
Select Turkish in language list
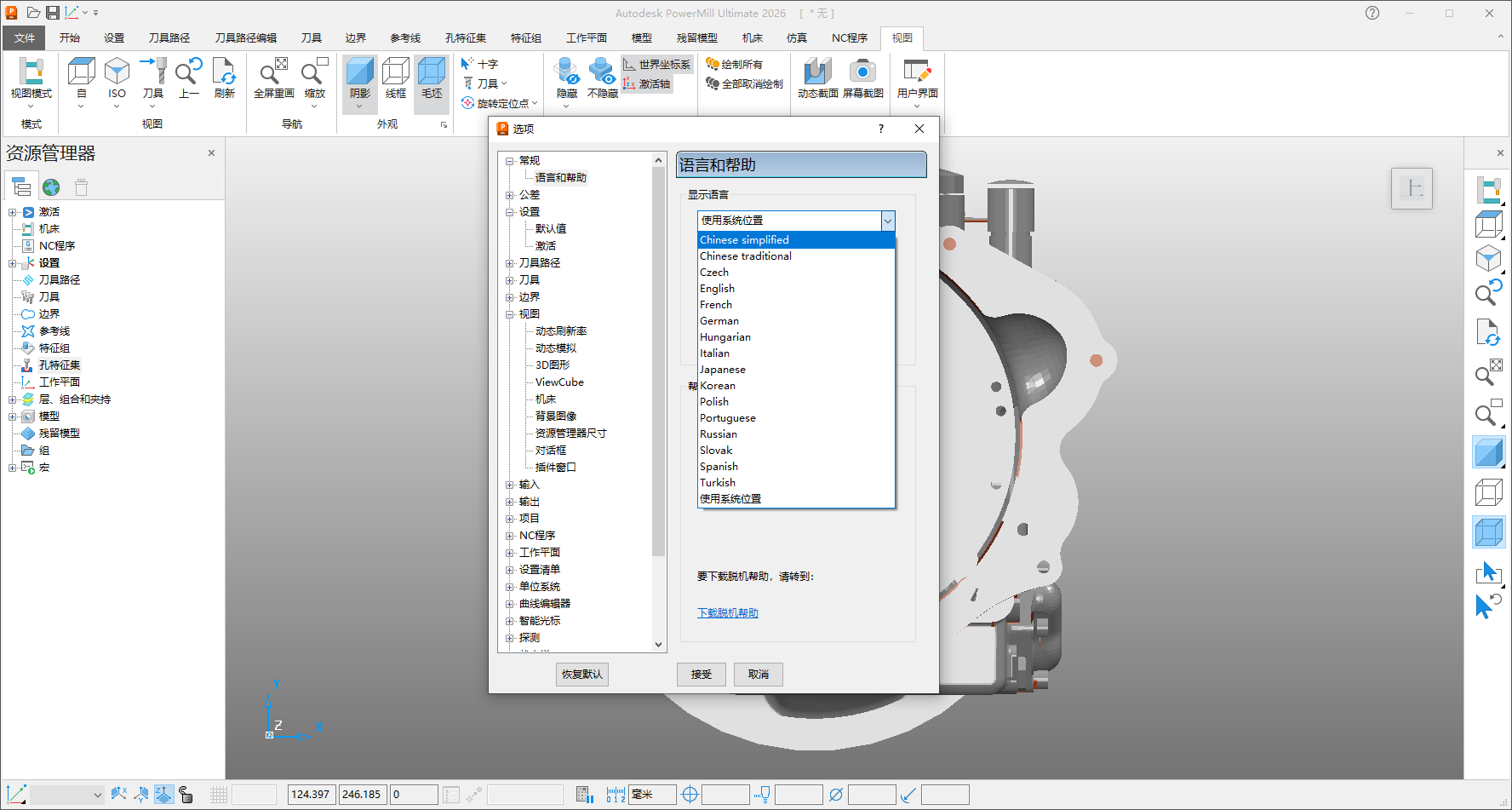click(796, 482)
